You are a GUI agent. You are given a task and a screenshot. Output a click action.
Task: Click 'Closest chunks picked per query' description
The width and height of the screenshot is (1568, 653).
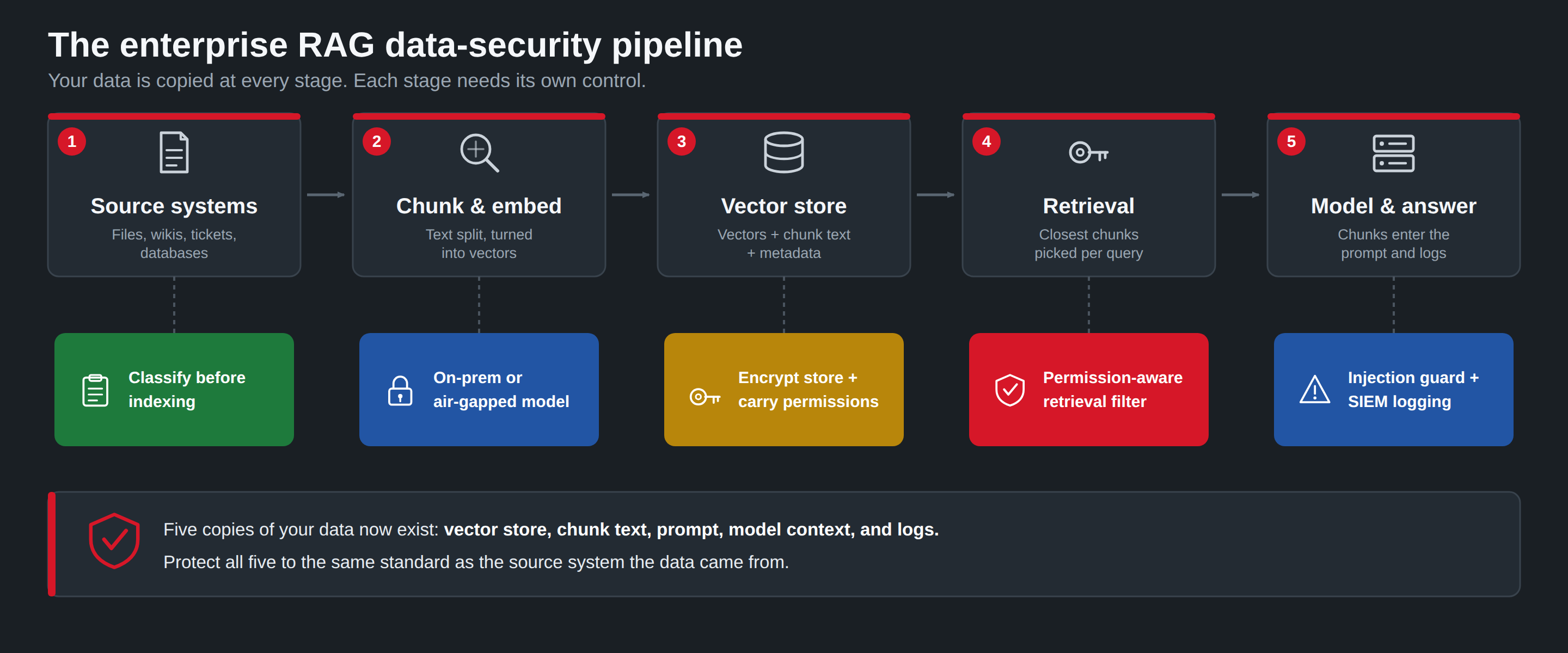click(1088, 243)
